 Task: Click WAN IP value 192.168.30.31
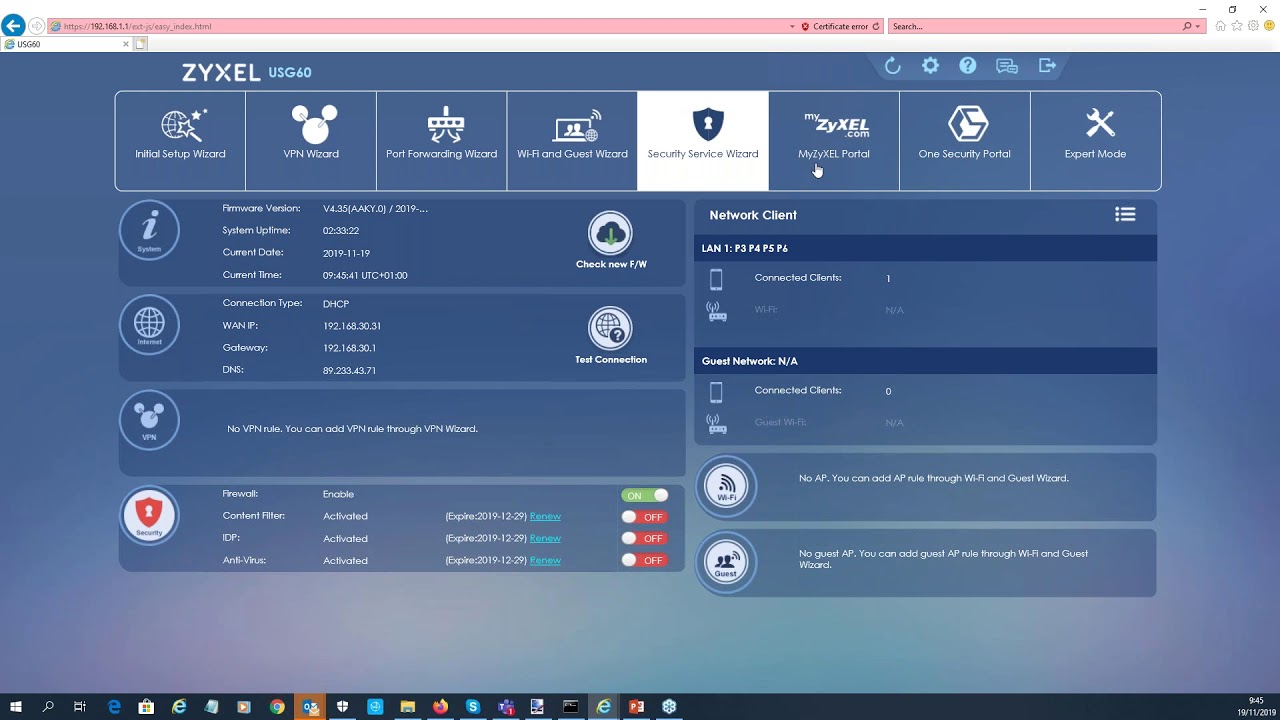(x=352, y=326)
